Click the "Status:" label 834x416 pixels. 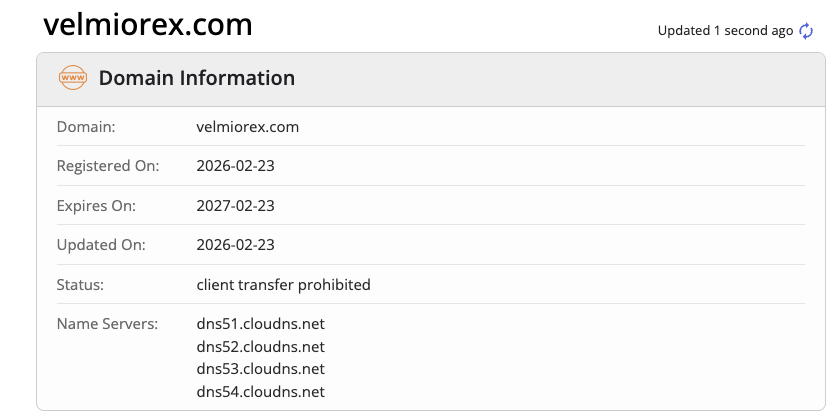coord(80,285)
